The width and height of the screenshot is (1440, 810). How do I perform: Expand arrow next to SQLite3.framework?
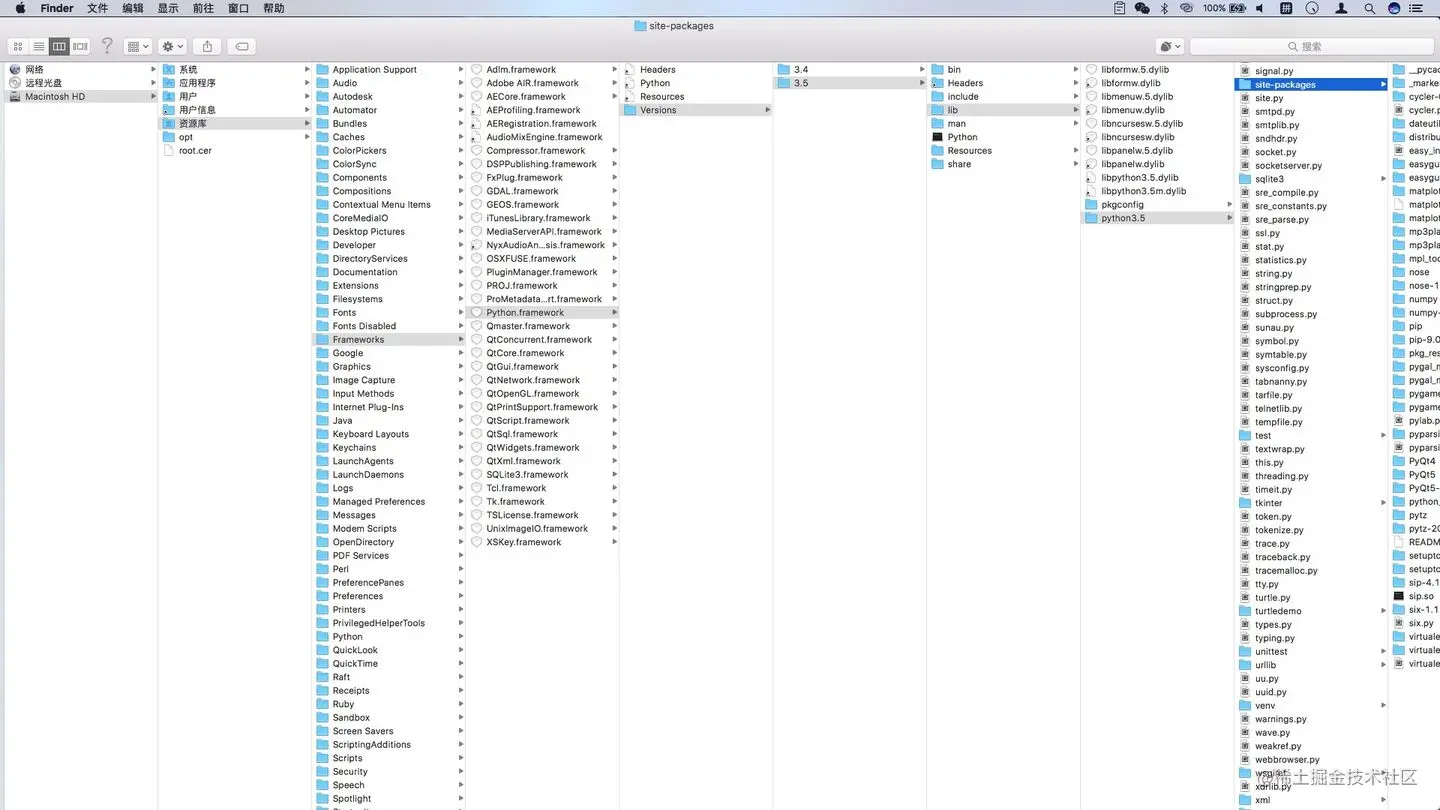[615, 475]
